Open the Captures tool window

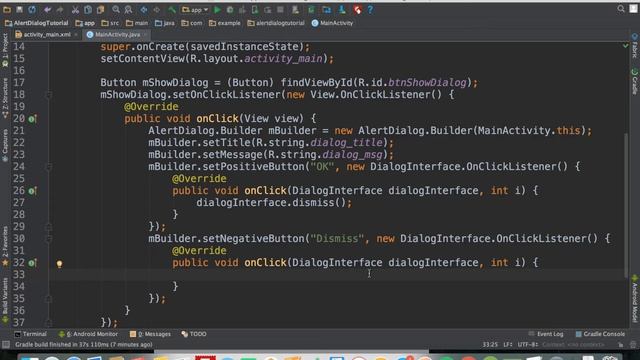coord(5,146)
